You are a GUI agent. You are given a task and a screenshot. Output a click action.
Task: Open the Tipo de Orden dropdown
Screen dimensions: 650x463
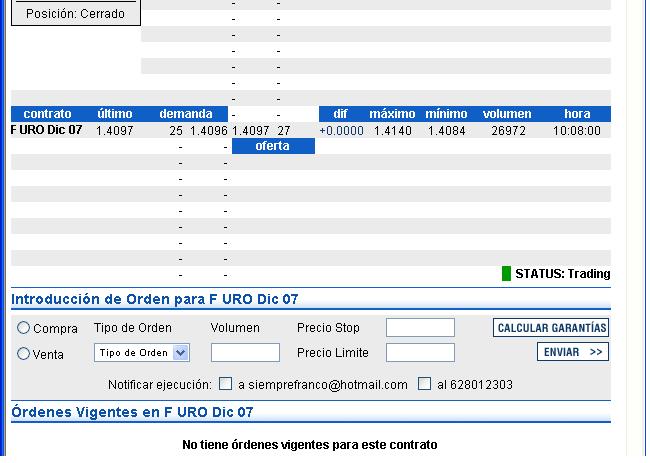click(142, 353)
